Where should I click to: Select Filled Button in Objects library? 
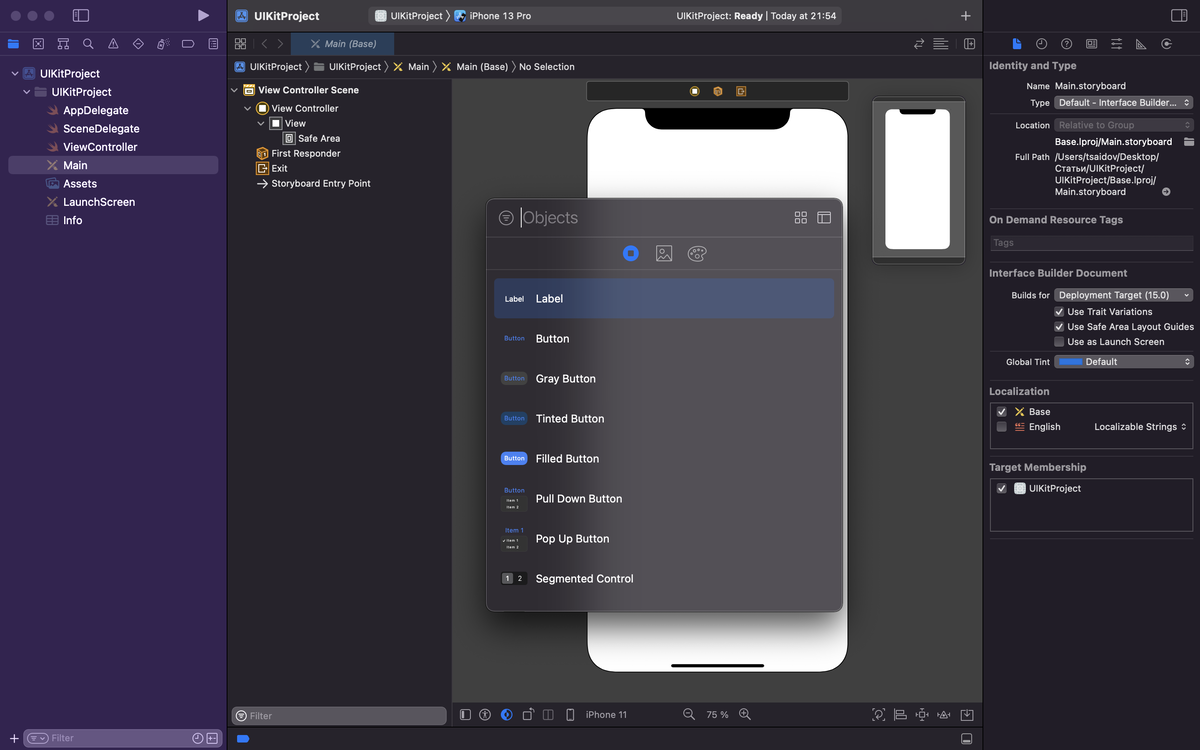(x=567, y=459)
